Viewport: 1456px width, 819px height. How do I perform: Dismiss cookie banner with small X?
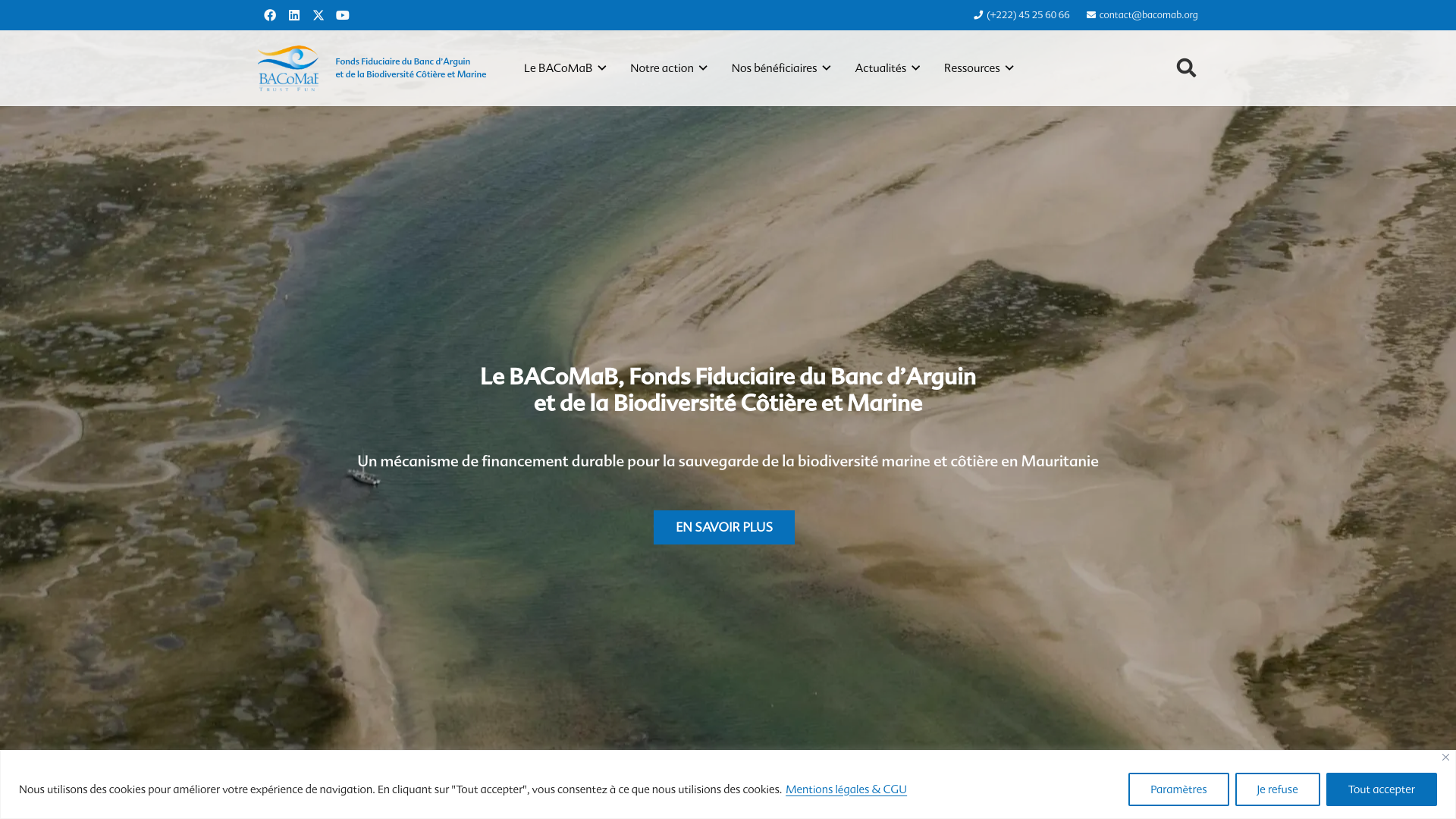1445,757
